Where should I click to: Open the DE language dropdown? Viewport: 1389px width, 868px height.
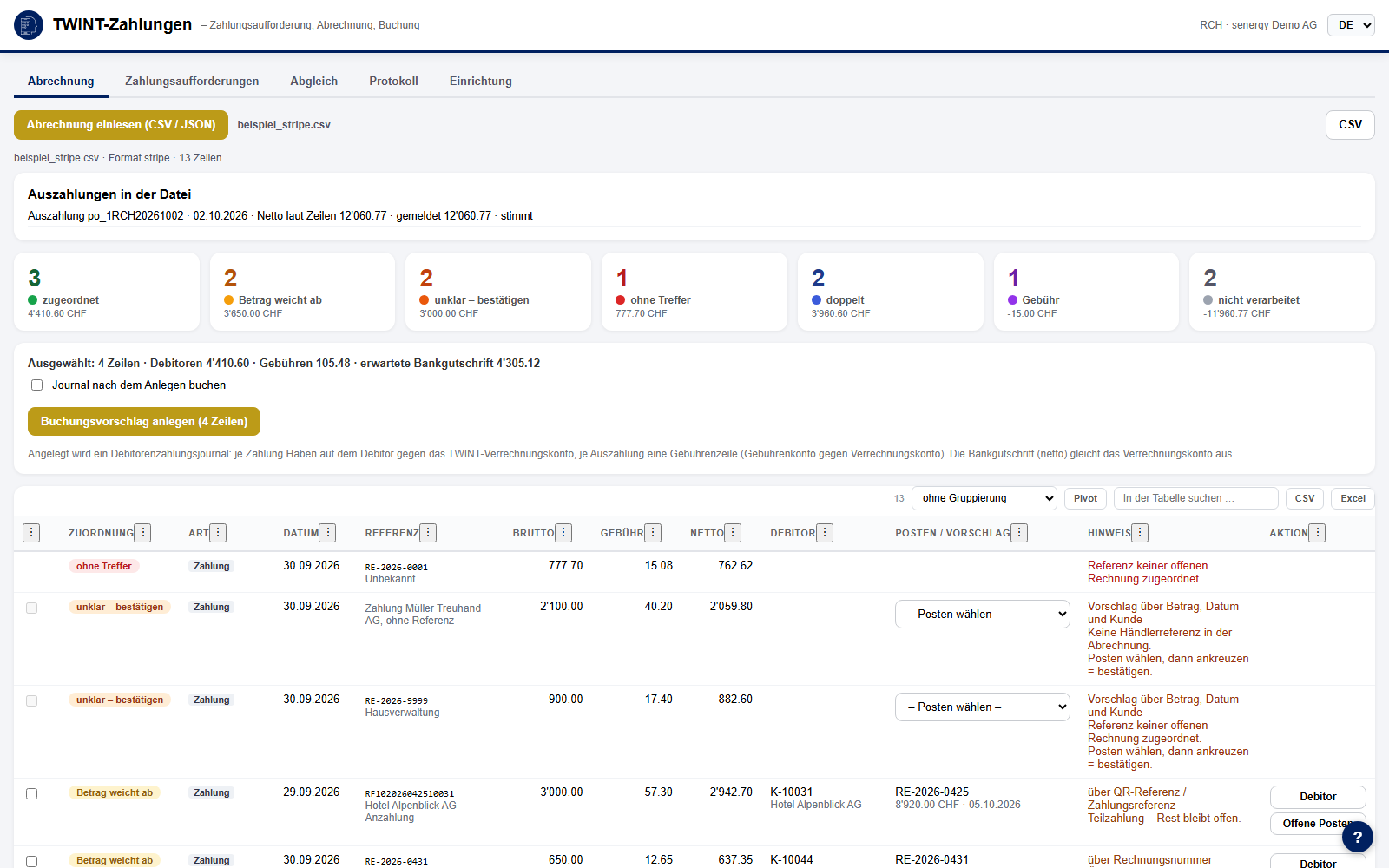1351,25
